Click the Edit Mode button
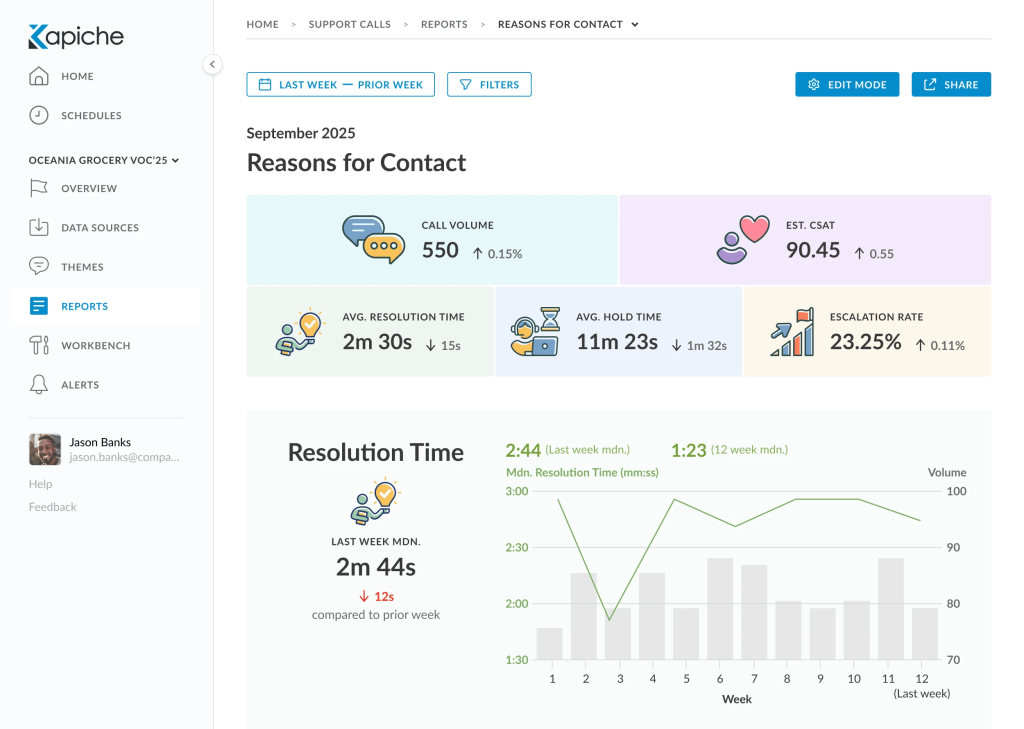Viewport: 1024px width, 729px height. click(847, 84)
